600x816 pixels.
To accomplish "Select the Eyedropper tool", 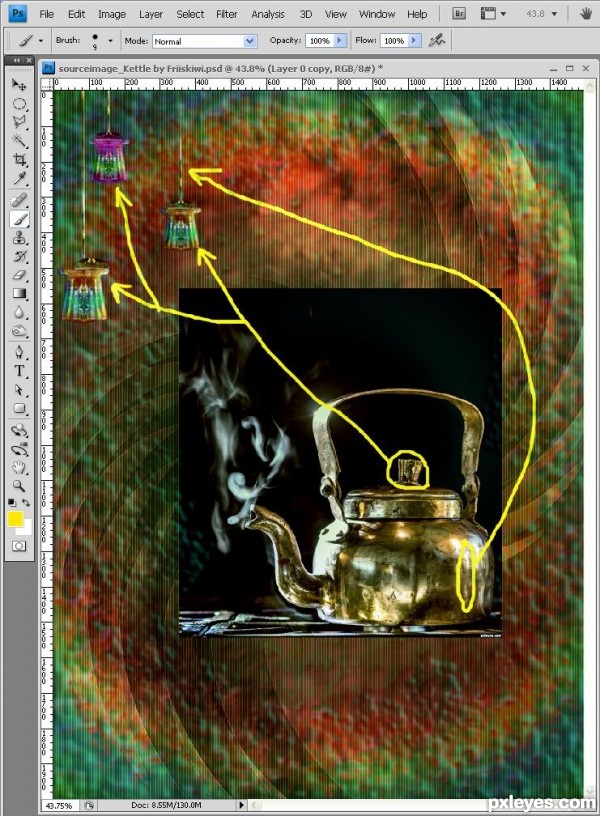I will coord(19,178).
